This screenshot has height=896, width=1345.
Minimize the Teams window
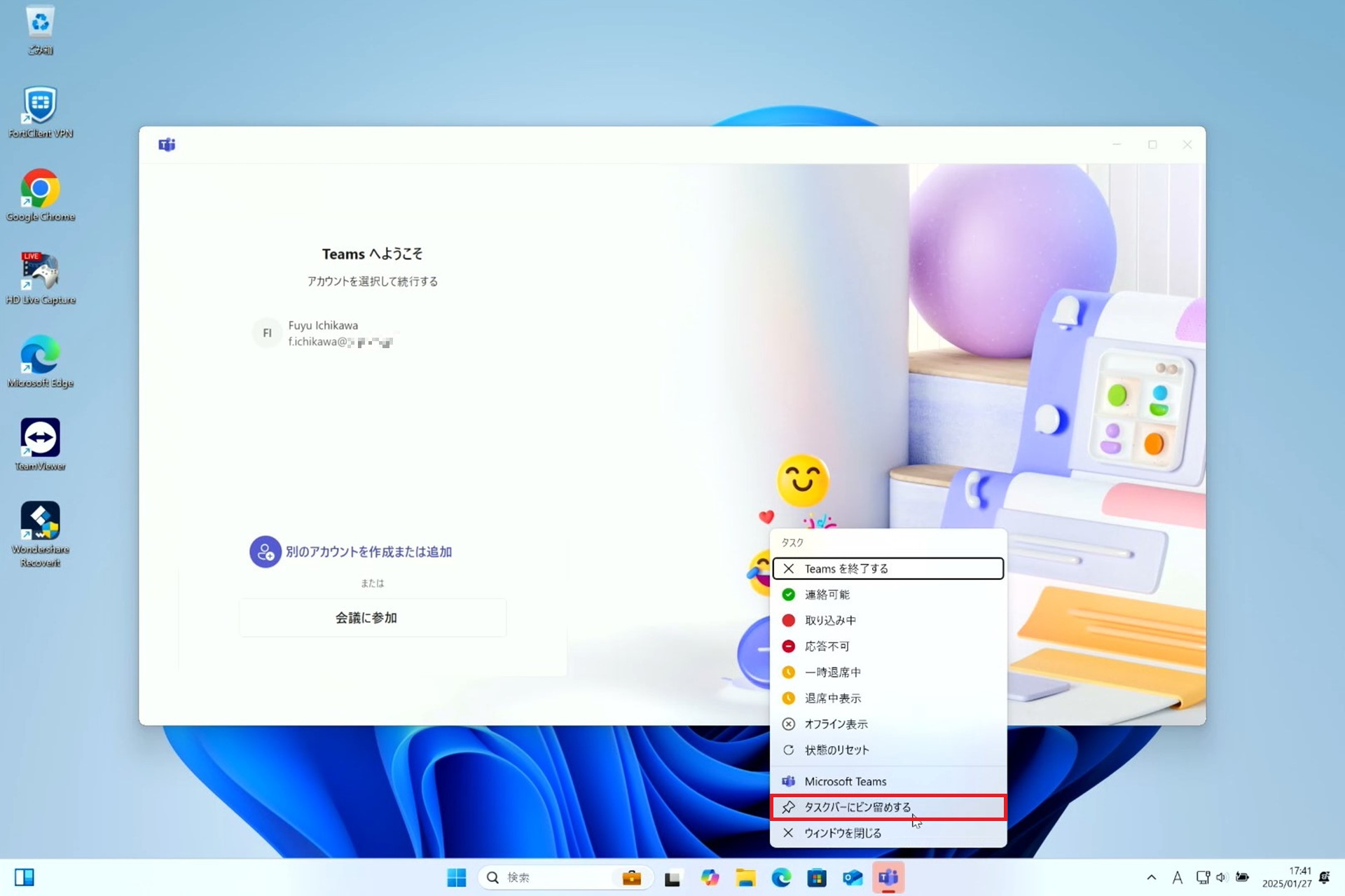coord(1117,145)
